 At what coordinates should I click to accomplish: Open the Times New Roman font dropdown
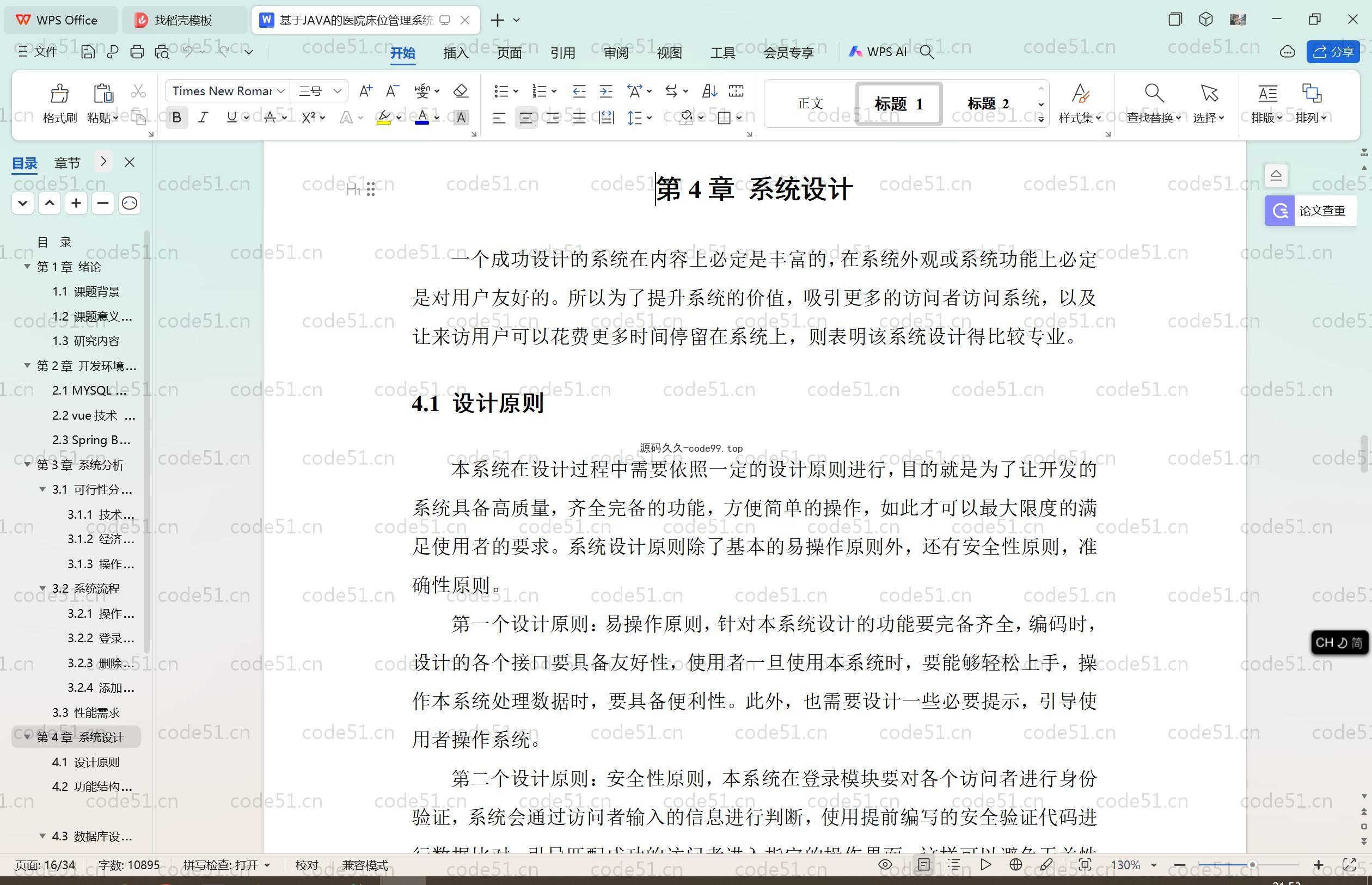280,91
